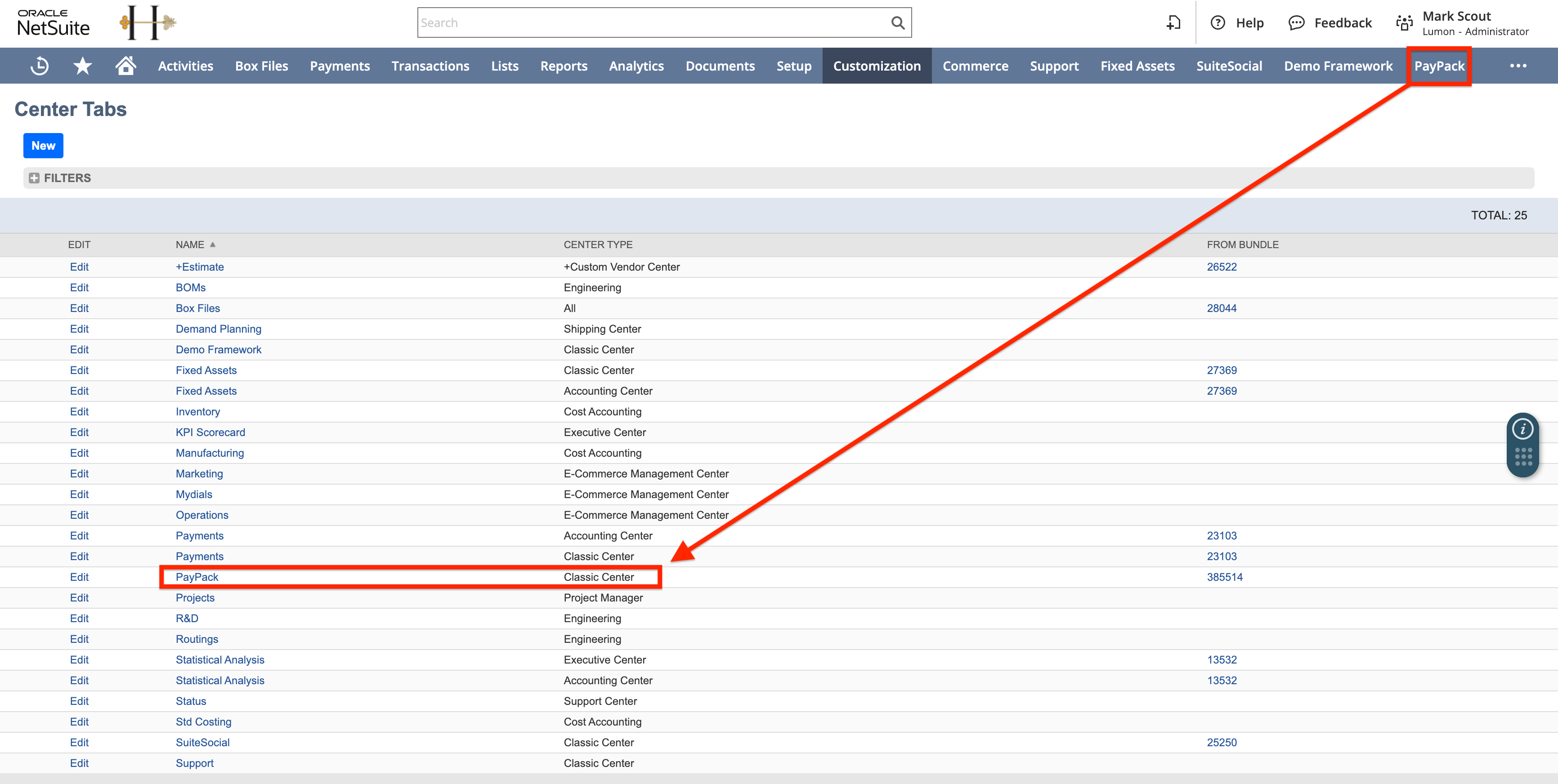Click the New button
1558x784 pixels.
pos(43,146)
